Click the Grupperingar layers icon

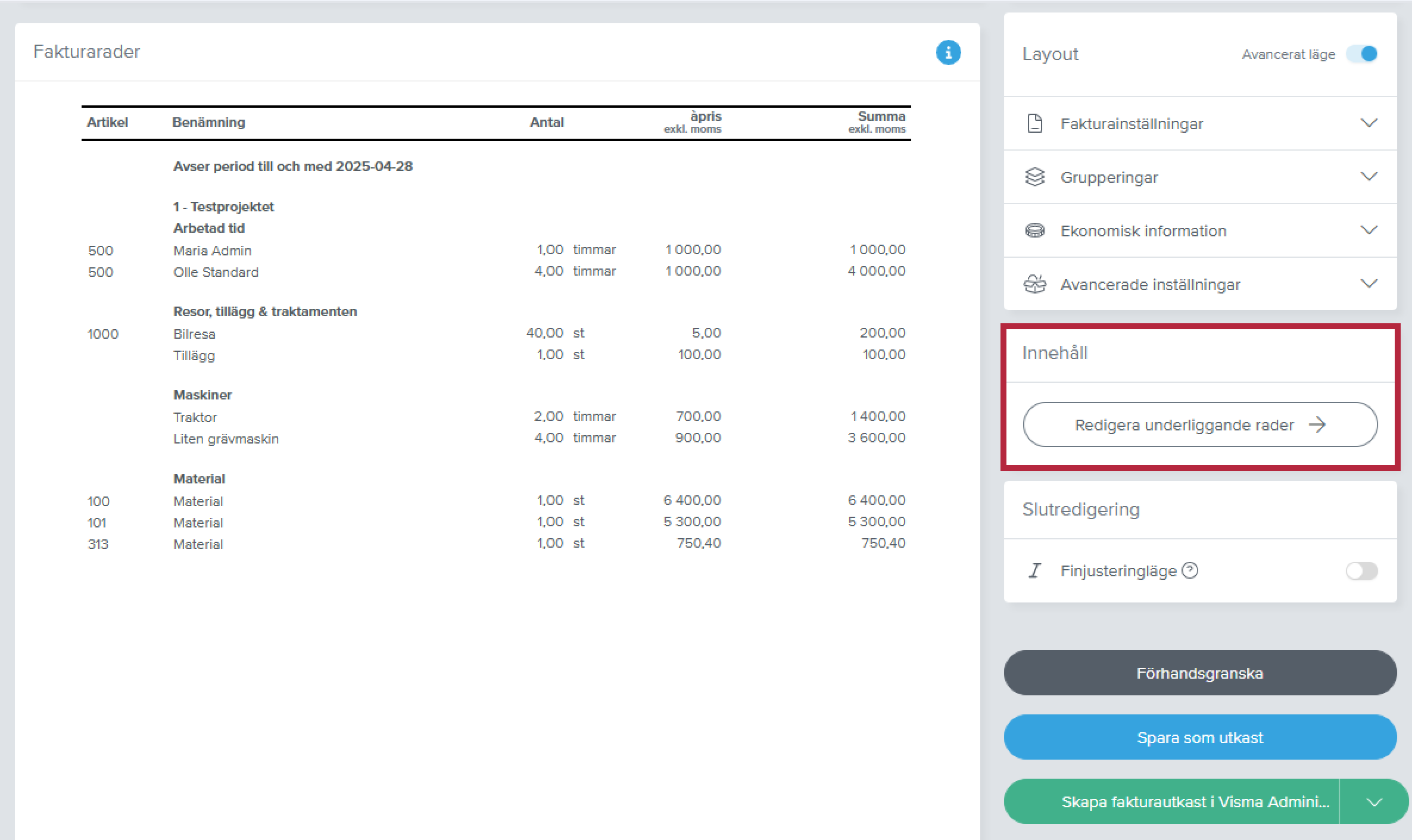1035,177
